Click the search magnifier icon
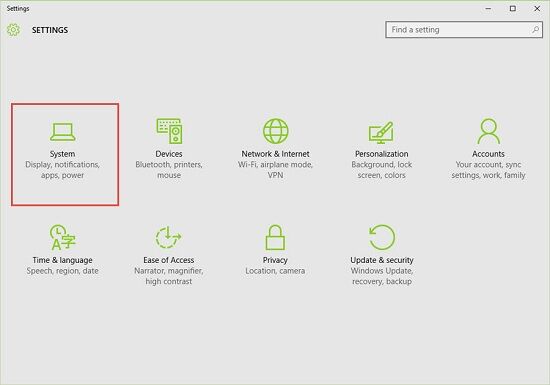Image resolution: width=550 pixels, height=385 pixels. [535, 30]
